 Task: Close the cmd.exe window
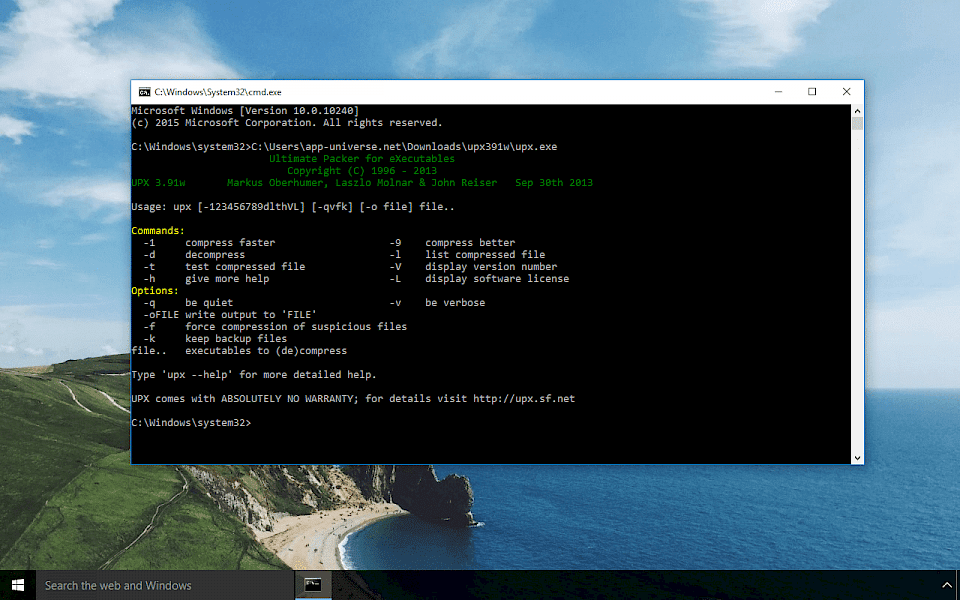click(846, 92)
